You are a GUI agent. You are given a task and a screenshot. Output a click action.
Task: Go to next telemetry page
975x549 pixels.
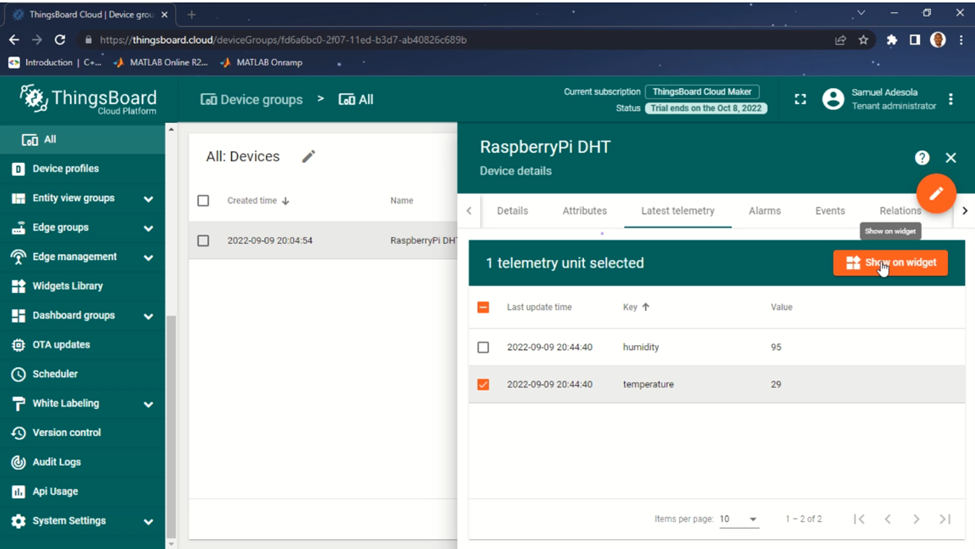[x=917, y=519]
